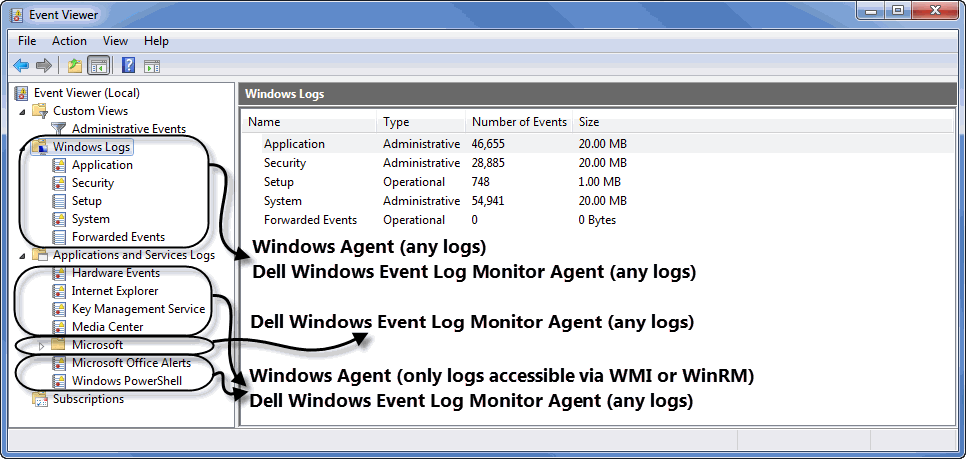Click the Forward arrow toolbar icon

pos(44,66)
